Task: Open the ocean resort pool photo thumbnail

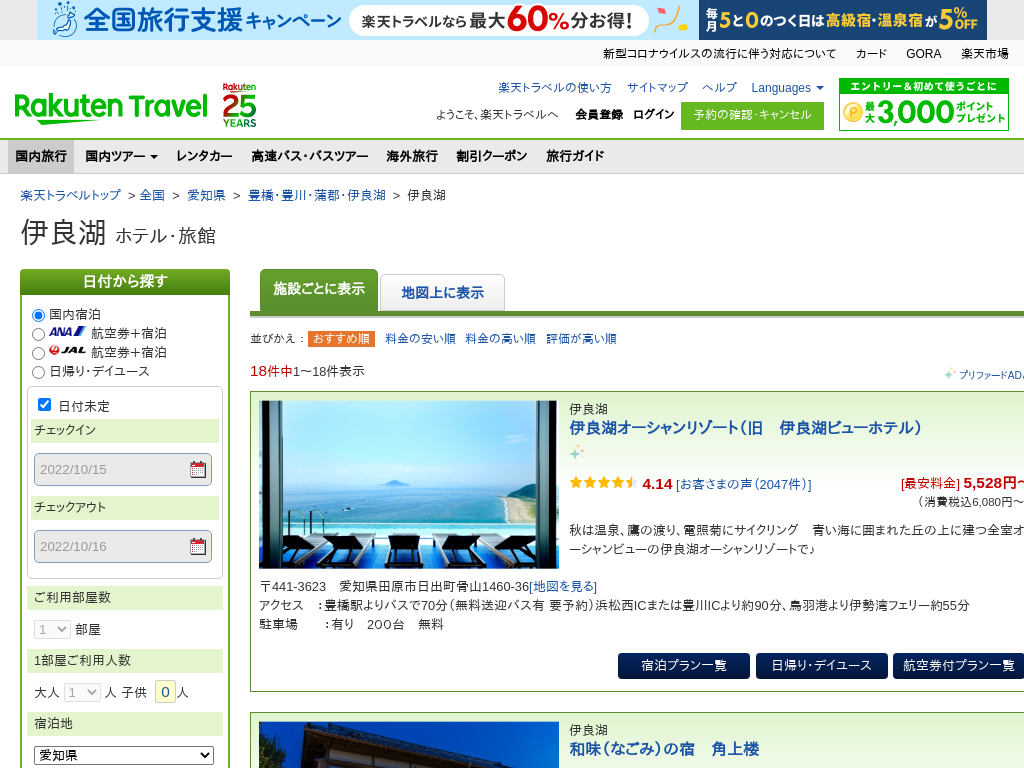Action: click(x=409, y=485)
